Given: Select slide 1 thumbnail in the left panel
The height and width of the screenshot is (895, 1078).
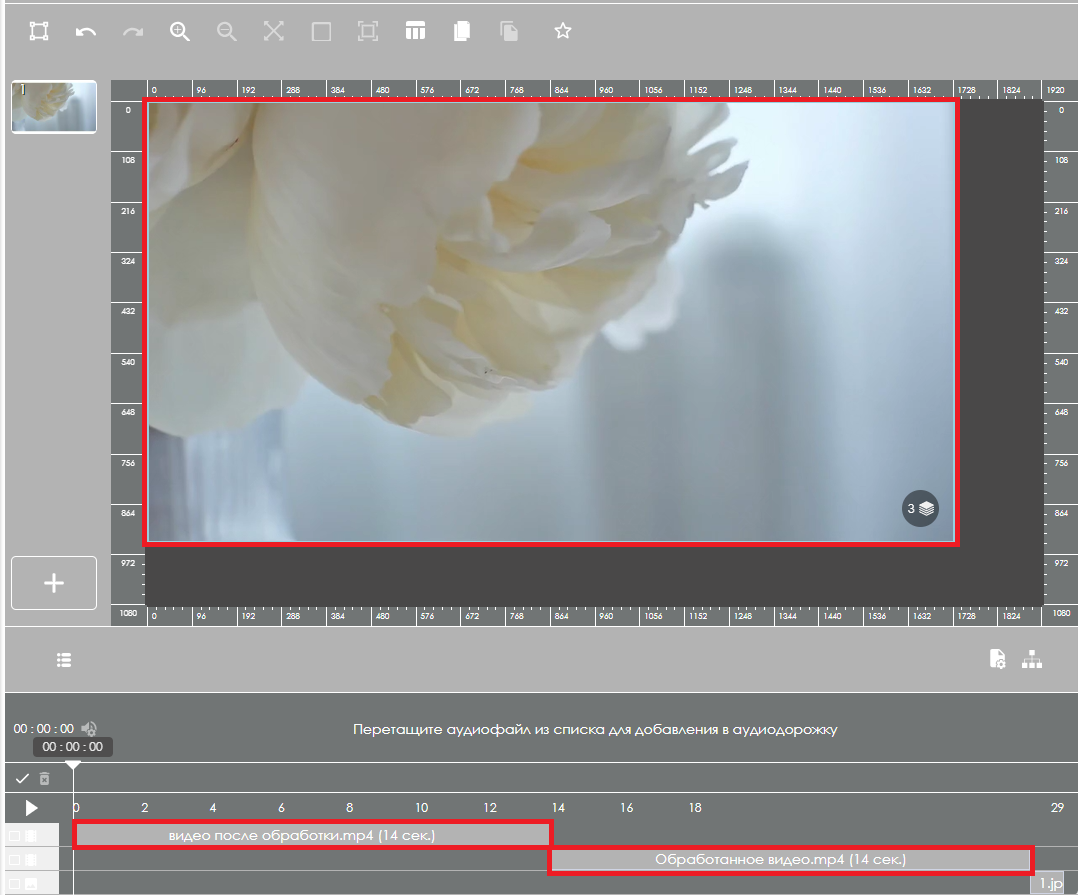Looking at the screenshot, I should (x=54, y=107).
